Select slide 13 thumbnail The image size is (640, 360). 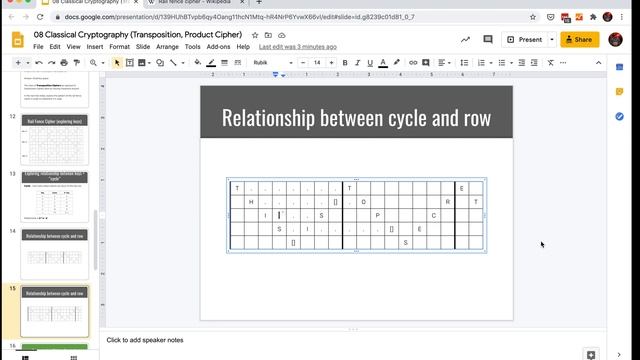55,197
